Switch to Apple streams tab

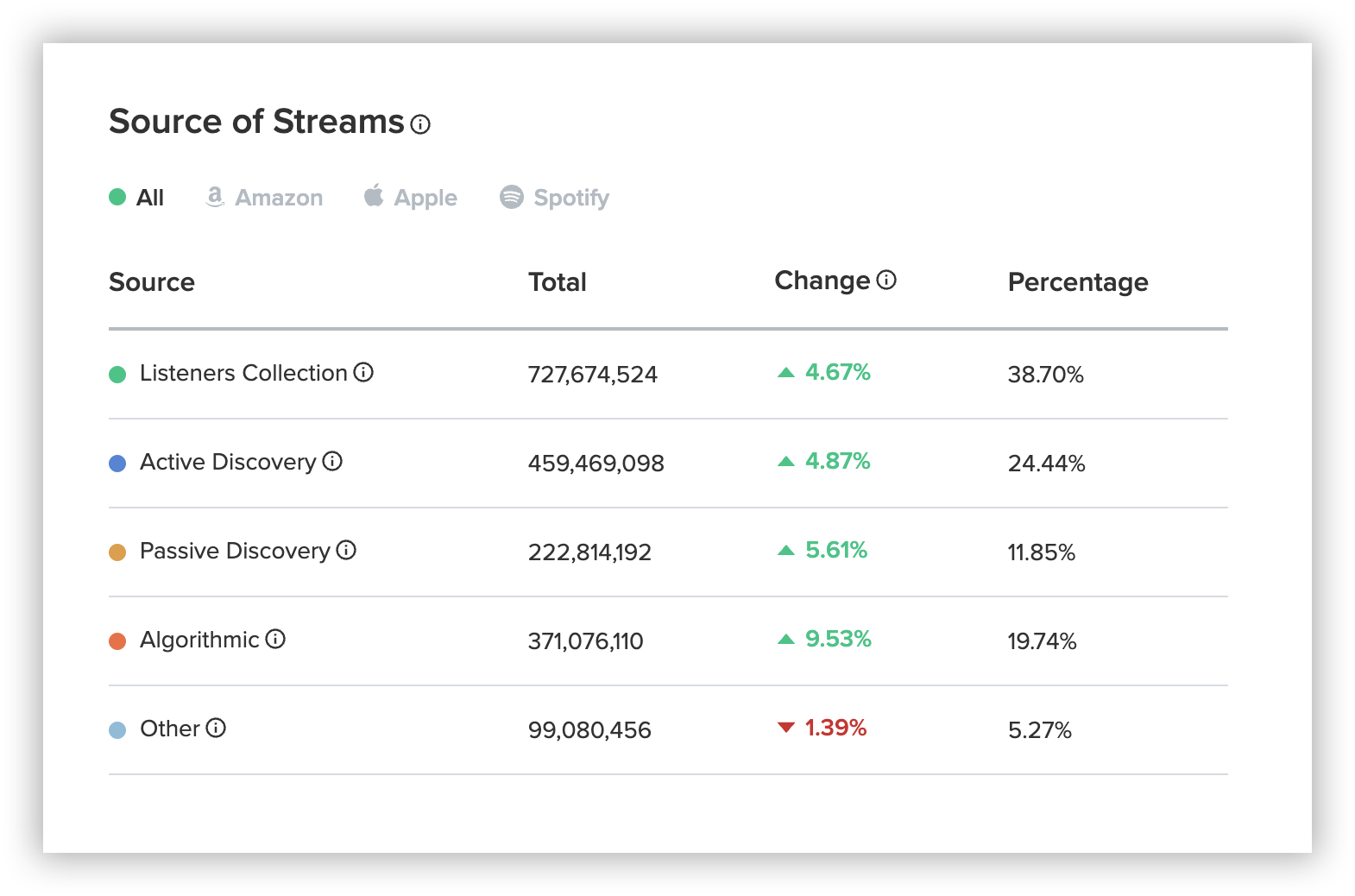click(425, 198)
